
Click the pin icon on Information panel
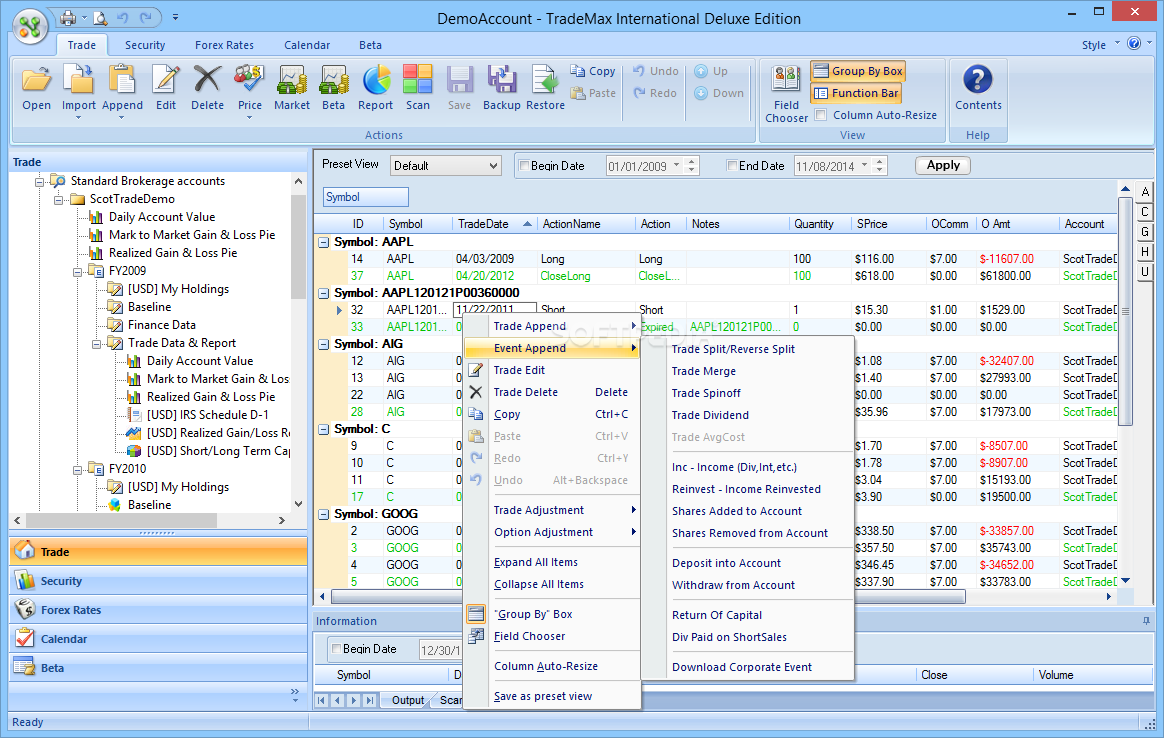point(1146,621)
